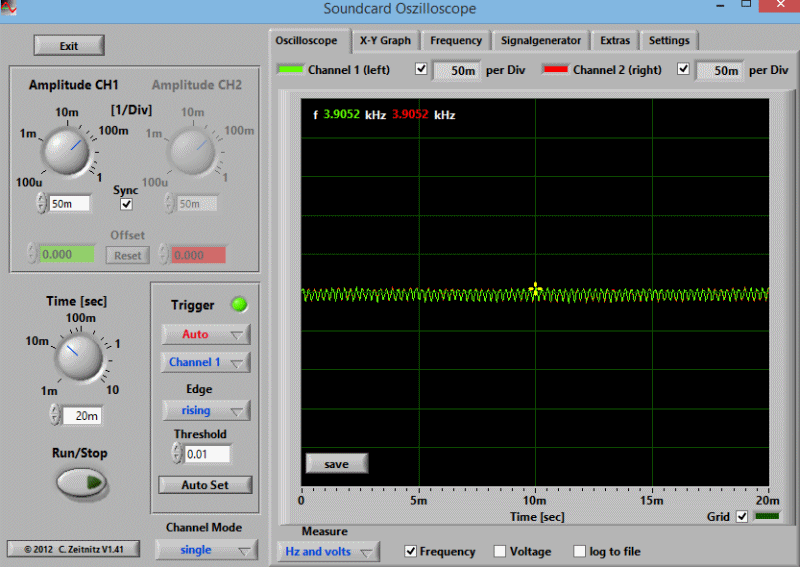800x567 pixels.
Task: Click the green 3.9052 frequency reading
Action: [341, 114]
